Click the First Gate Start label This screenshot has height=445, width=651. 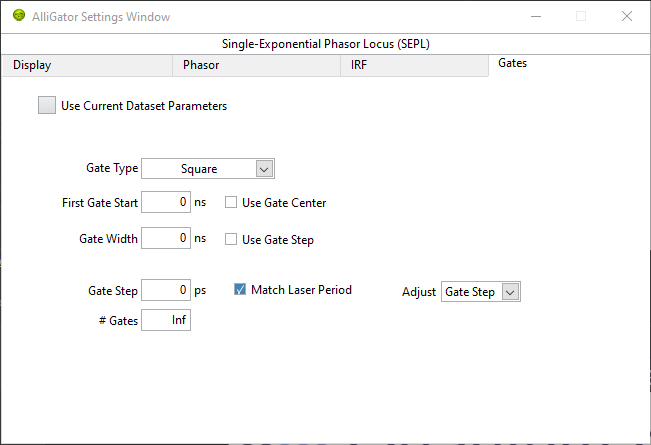click(x=100, y=203)
